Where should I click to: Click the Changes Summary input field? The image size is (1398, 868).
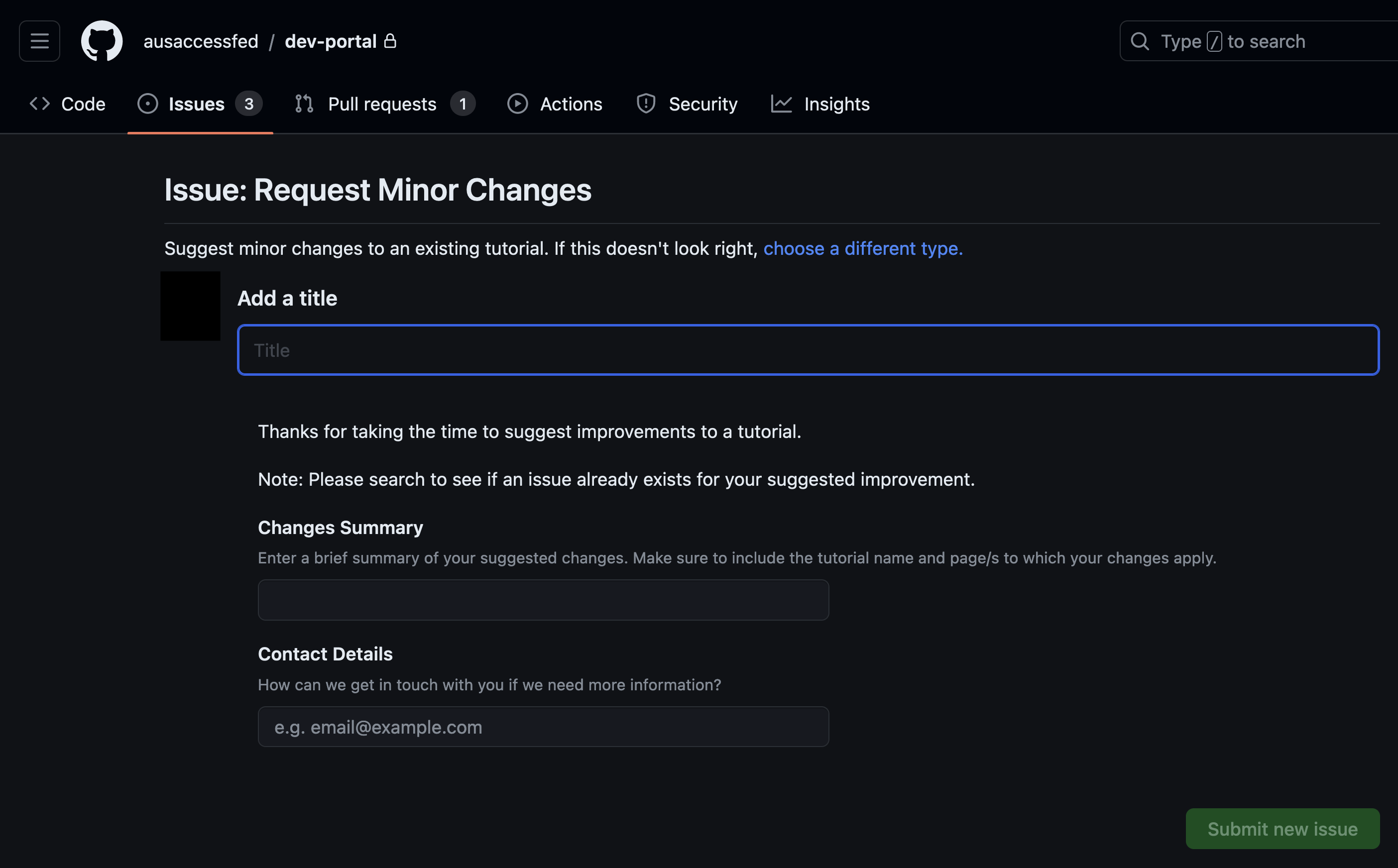(x=543, y=599)
